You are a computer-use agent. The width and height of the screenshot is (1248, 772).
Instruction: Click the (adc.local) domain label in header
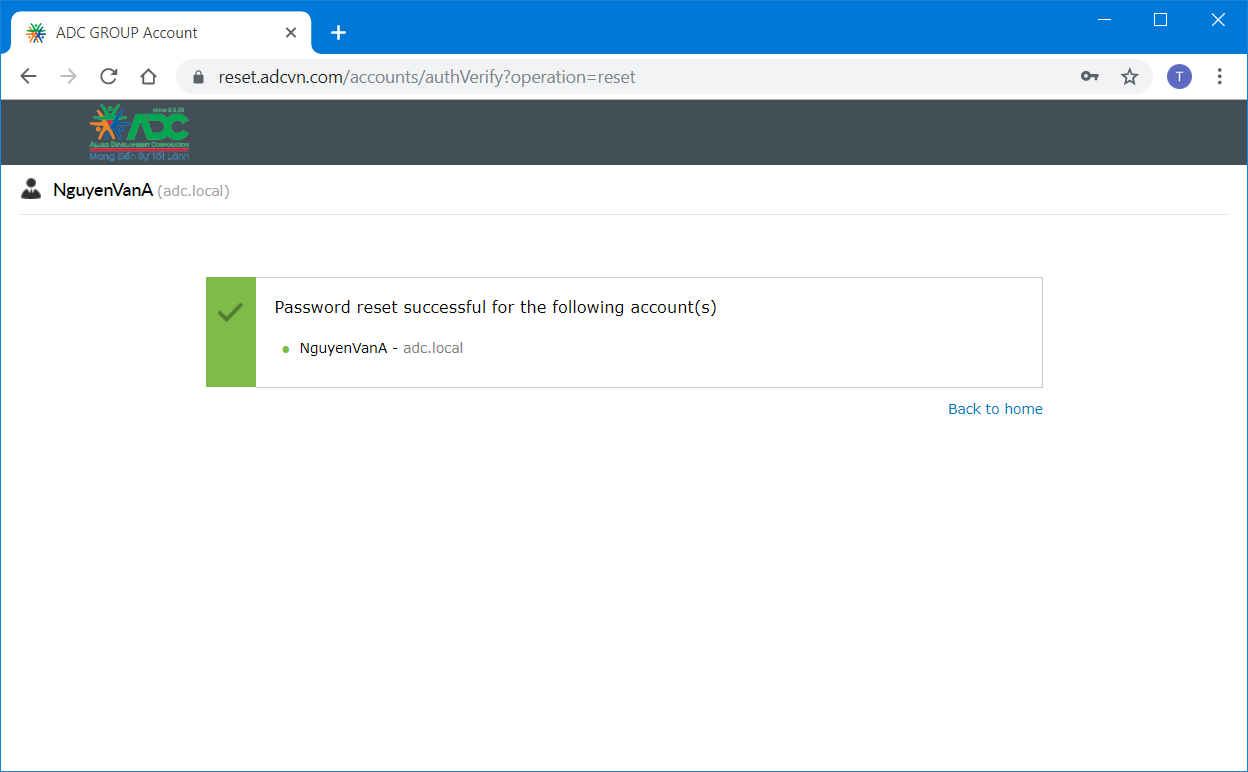pos(193,191)
